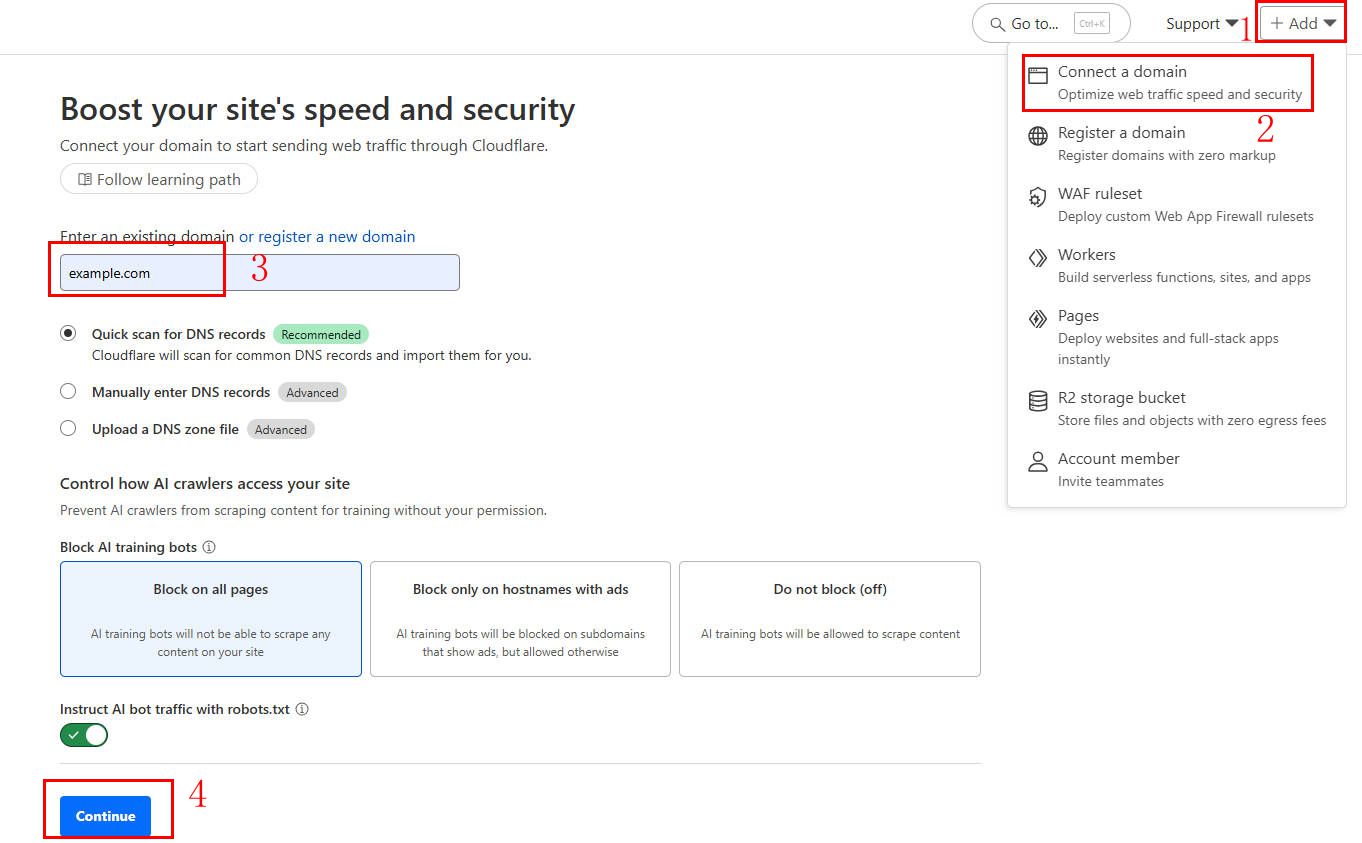Click the Register a domain globe icon
Viewport: 1362px width, 843px height.
[x=1038, y=136]
